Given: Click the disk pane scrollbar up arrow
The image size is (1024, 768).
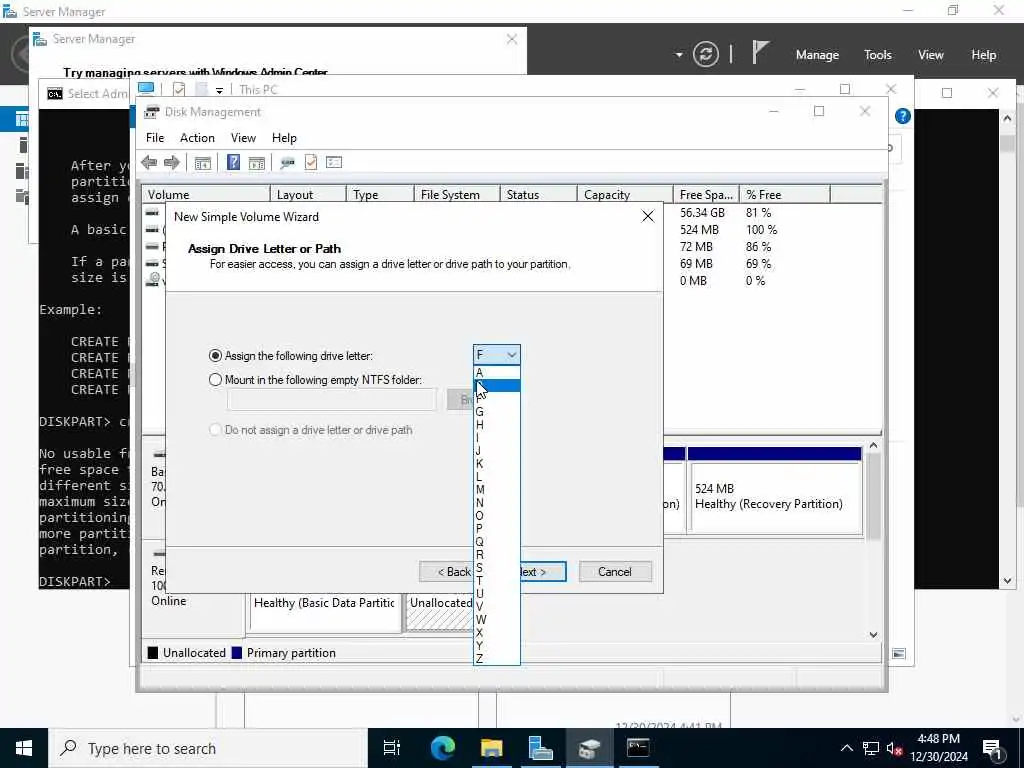Looking at the screenshot, I should pyautogui.click(x=873, y=445).
